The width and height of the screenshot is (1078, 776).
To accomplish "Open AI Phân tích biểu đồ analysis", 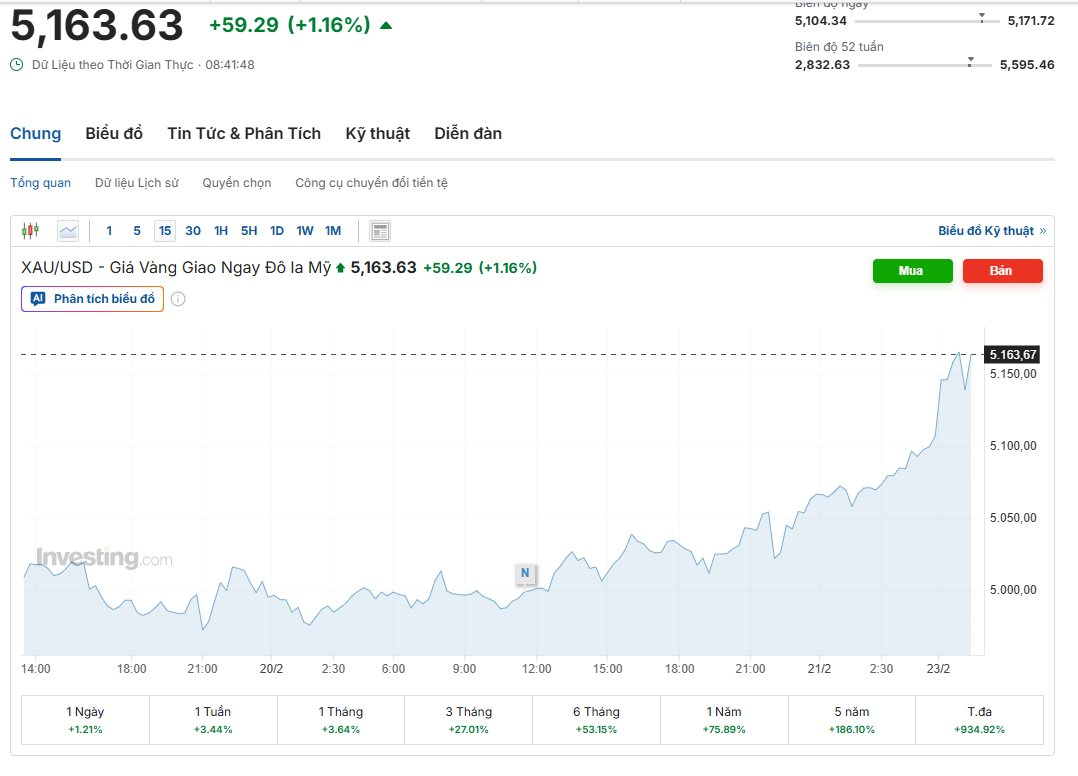I will coord(92,299).
